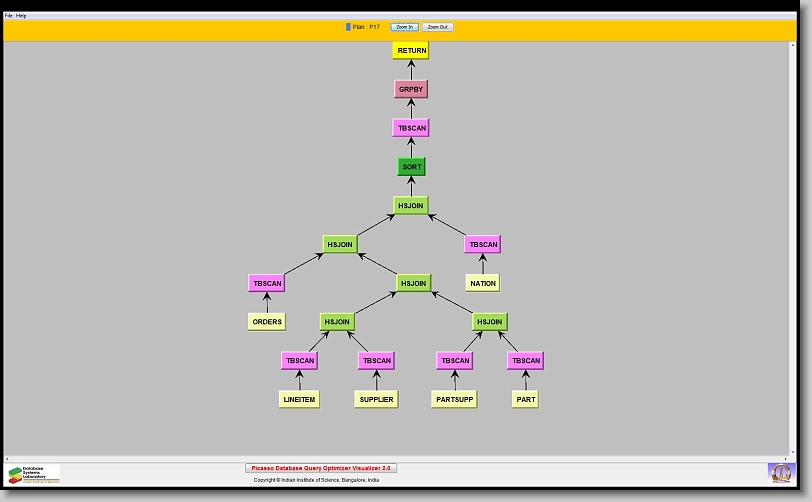Select the PART table node
812x502 pixels.
(x=525, y=399)
